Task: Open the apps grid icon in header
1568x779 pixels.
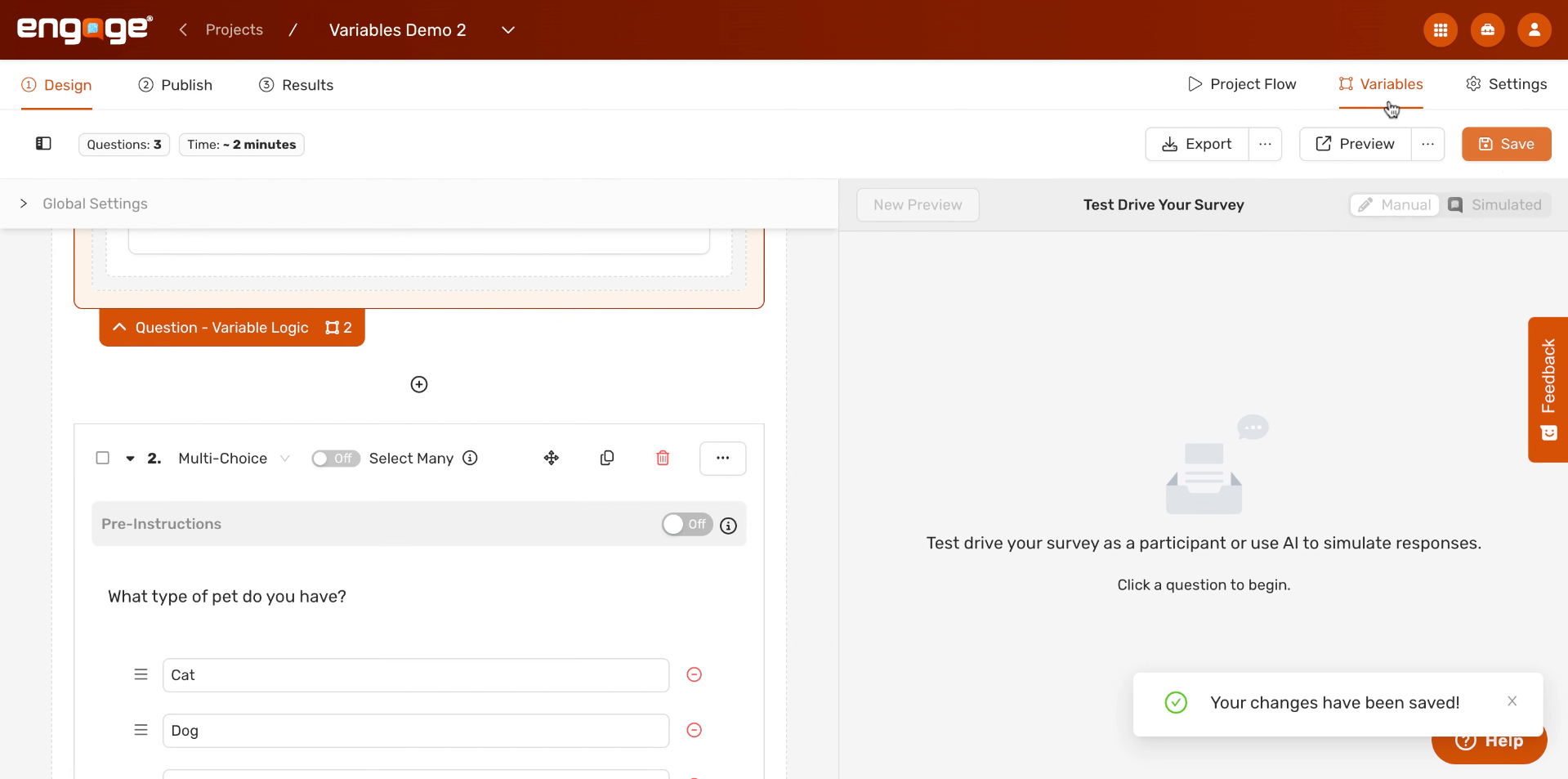Action: [1441, 30]
